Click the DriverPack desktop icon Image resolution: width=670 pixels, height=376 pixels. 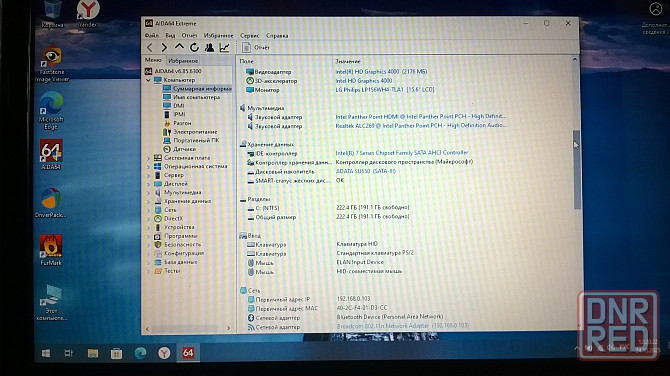(x=51, y=203)
